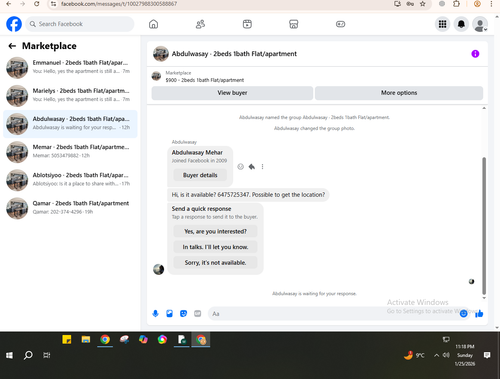Viewport: 500px width, 379px height.
Task: Open more message options dots
Action: point(262,167)
